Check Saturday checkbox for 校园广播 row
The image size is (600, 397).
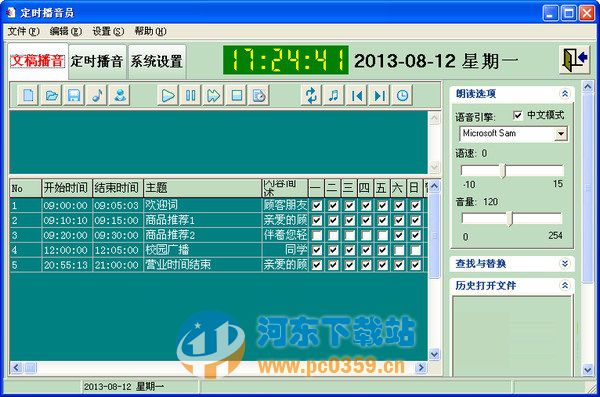(x=399, y=250)
